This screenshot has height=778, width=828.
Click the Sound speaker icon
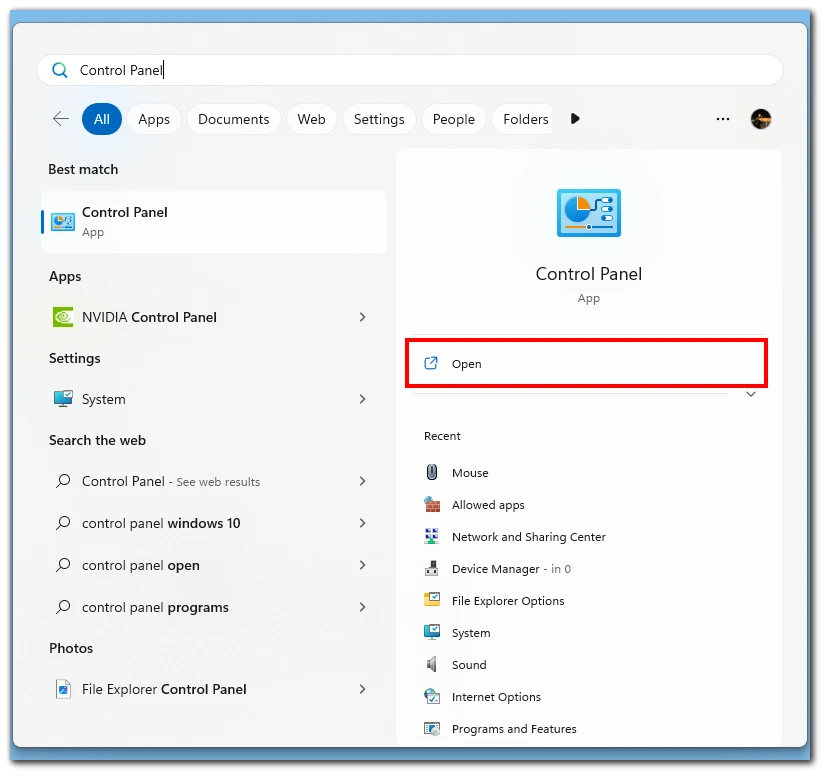coord(431,664)
